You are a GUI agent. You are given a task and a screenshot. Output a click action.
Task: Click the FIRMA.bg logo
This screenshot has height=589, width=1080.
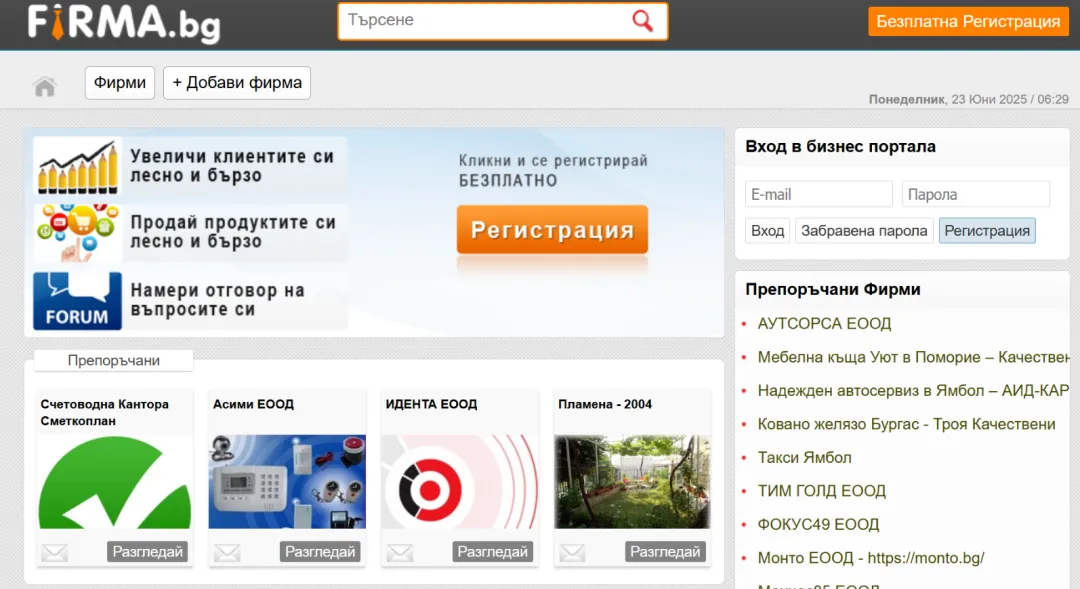(124, 23)
